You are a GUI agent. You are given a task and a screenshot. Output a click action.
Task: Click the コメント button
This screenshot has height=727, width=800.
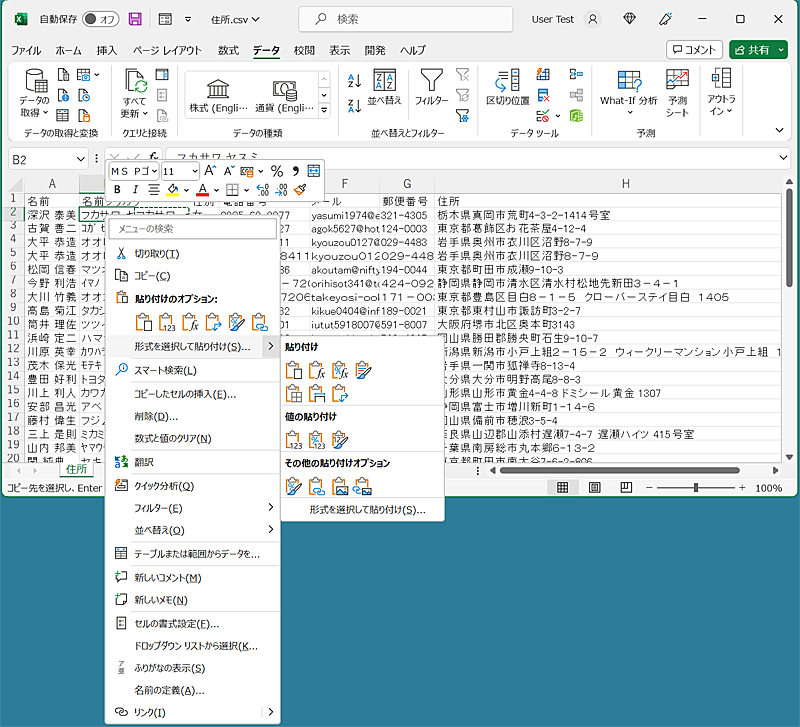694,49
